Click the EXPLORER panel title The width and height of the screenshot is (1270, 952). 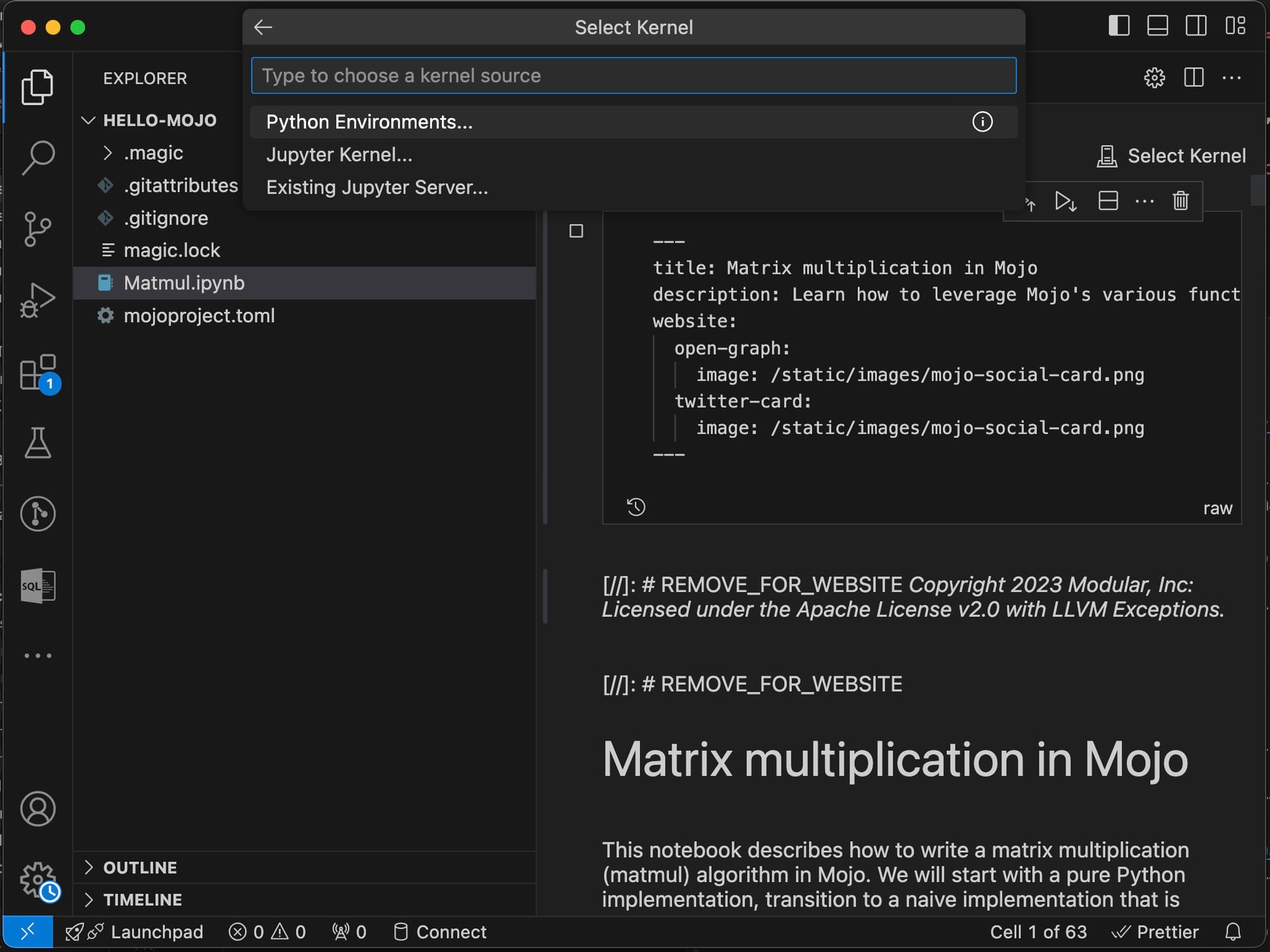click(x=145, y=78)
